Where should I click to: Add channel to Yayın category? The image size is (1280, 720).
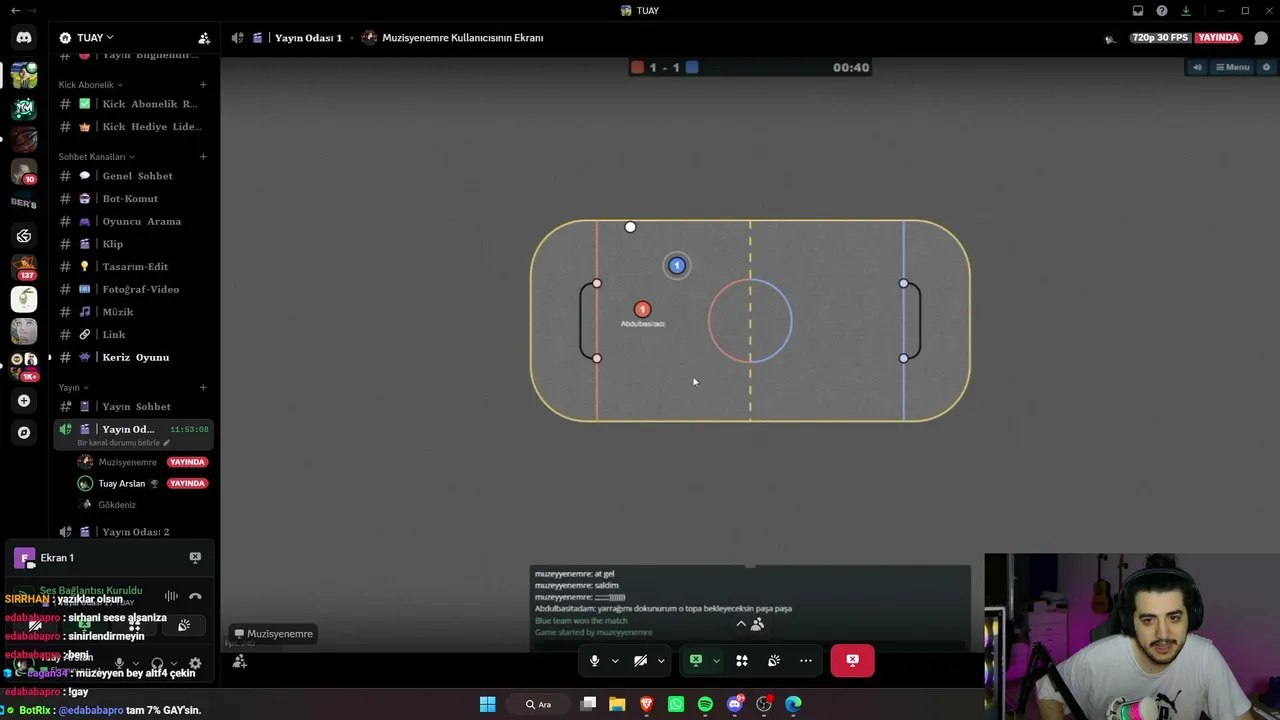(203, 388)
